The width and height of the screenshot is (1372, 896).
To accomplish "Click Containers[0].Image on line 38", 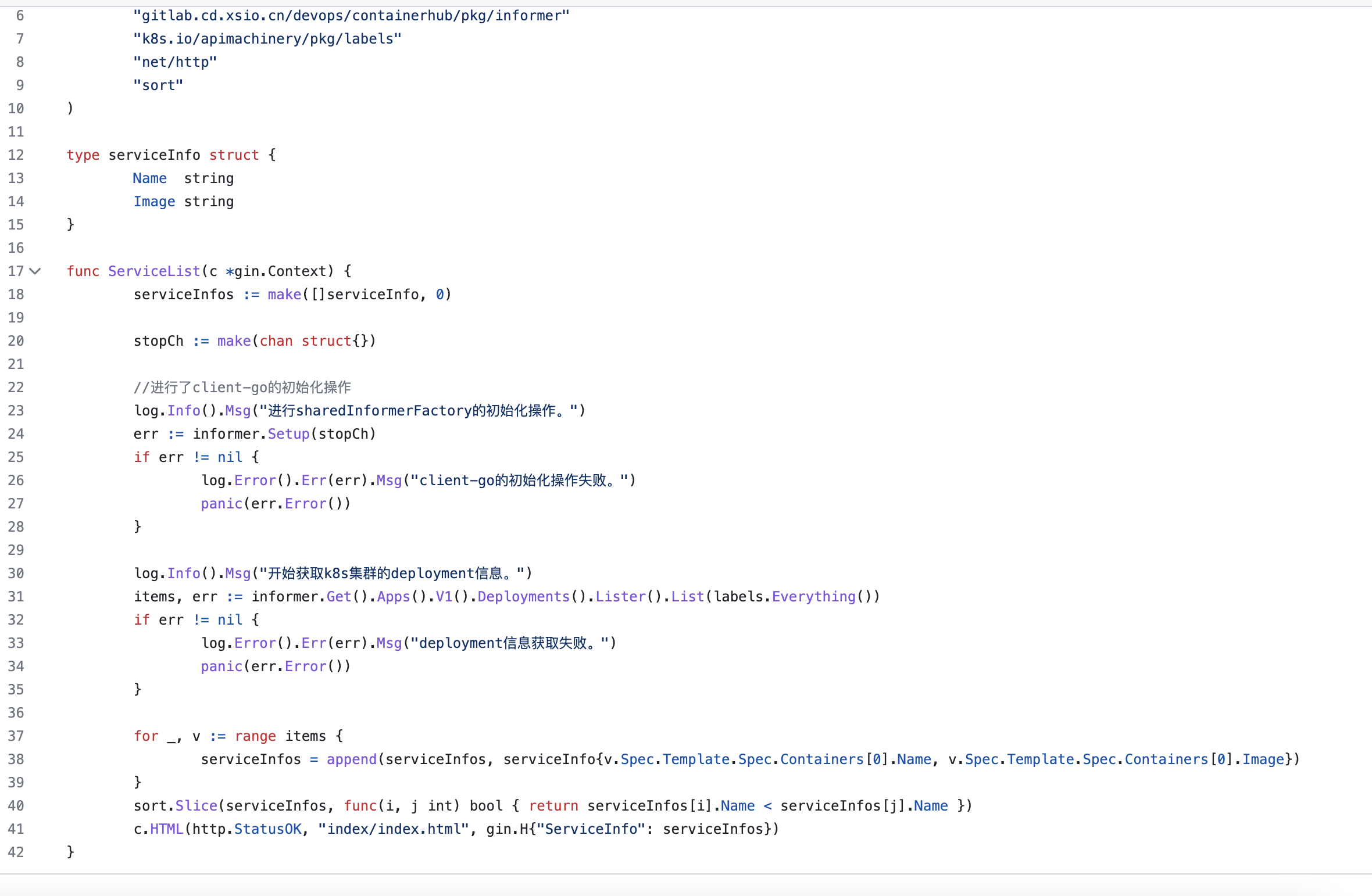I will pyautogui.click(x=1204, y=759).
